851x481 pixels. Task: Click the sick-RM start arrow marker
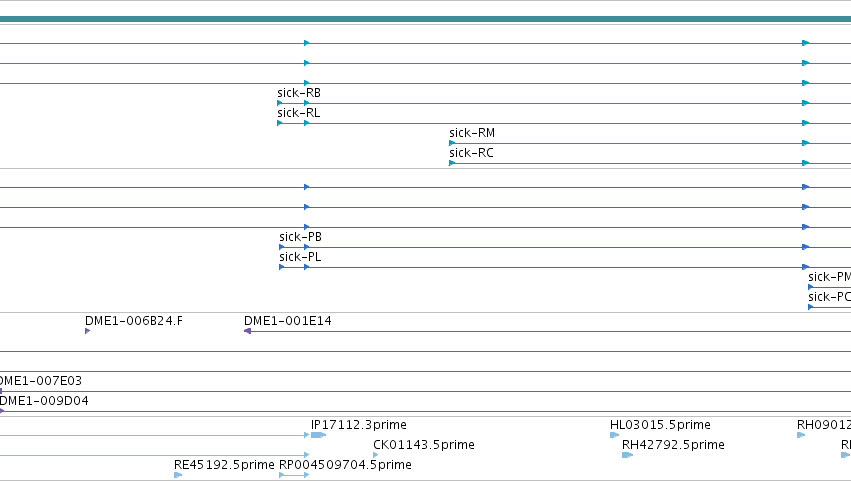(x=452, y=143)
